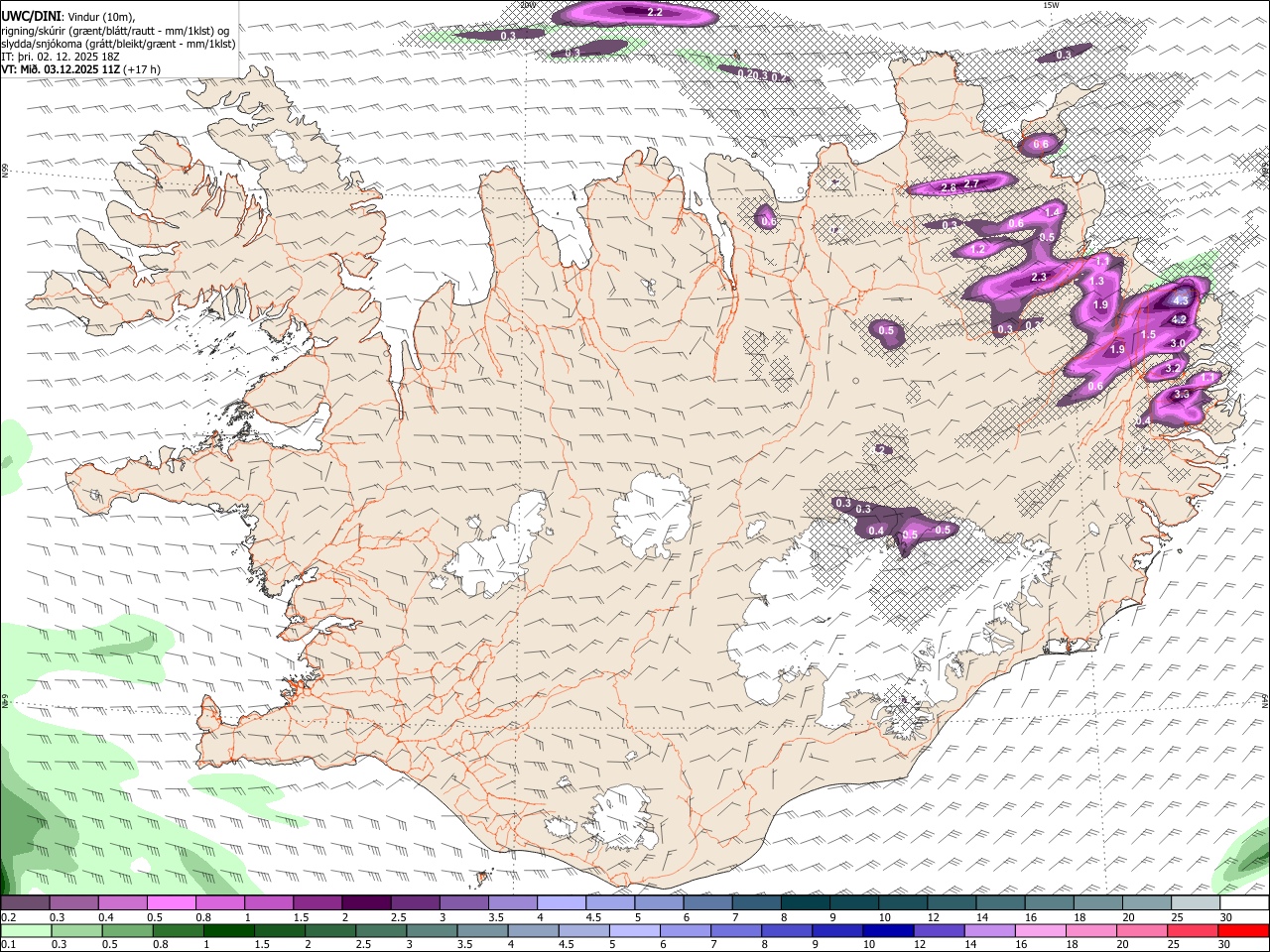Click the 2.7 precipitation value
This screenshot has height=952, width=1270.
(x=971, y=183)
